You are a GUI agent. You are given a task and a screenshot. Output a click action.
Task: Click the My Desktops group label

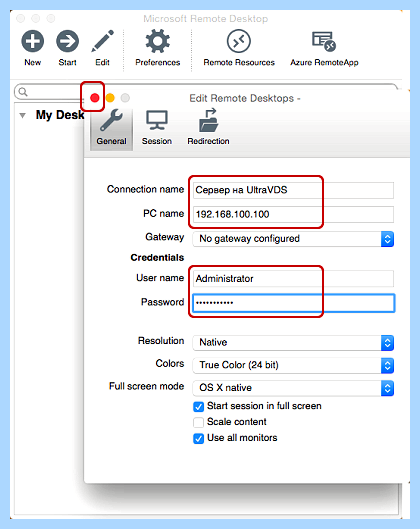coord(60,115)
